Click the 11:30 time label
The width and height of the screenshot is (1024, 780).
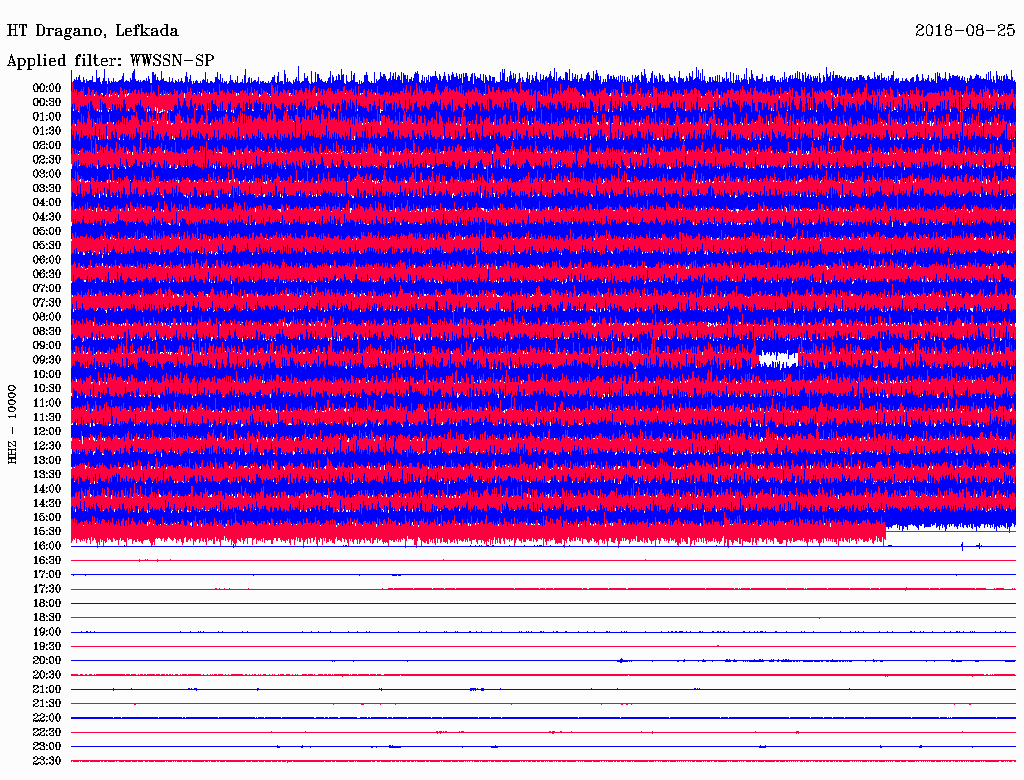(47, 417)
